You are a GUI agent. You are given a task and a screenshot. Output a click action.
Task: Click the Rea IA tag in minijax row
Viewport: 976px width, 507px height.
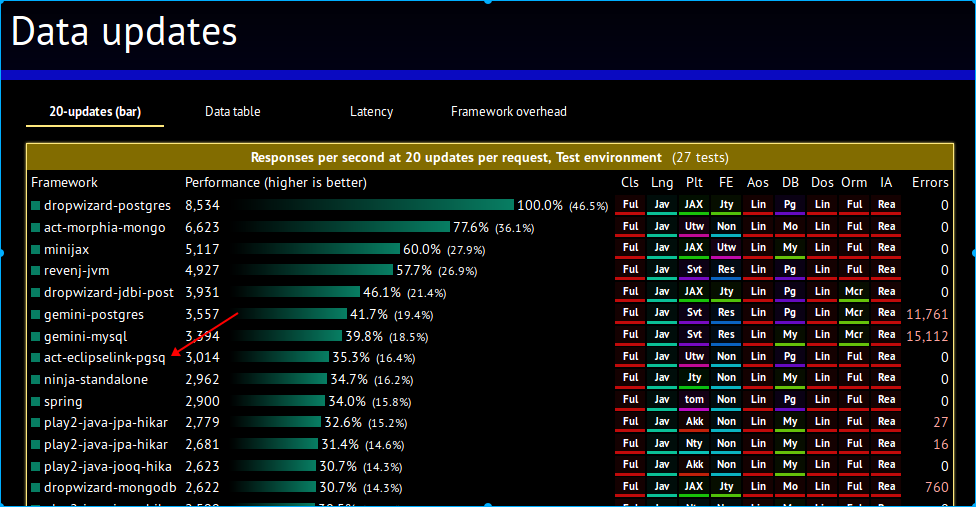[886, 248]
